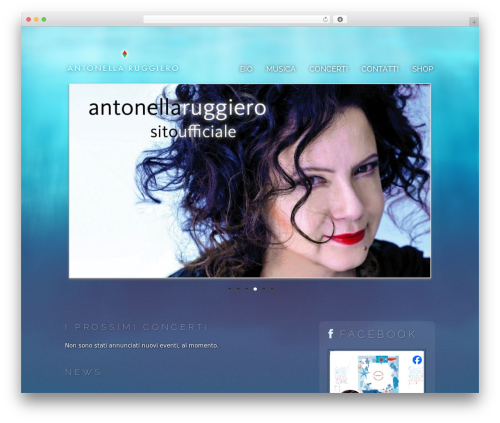Open the BIO menu item
This screenshot has height=423, width=500.
tap(246, 69)
